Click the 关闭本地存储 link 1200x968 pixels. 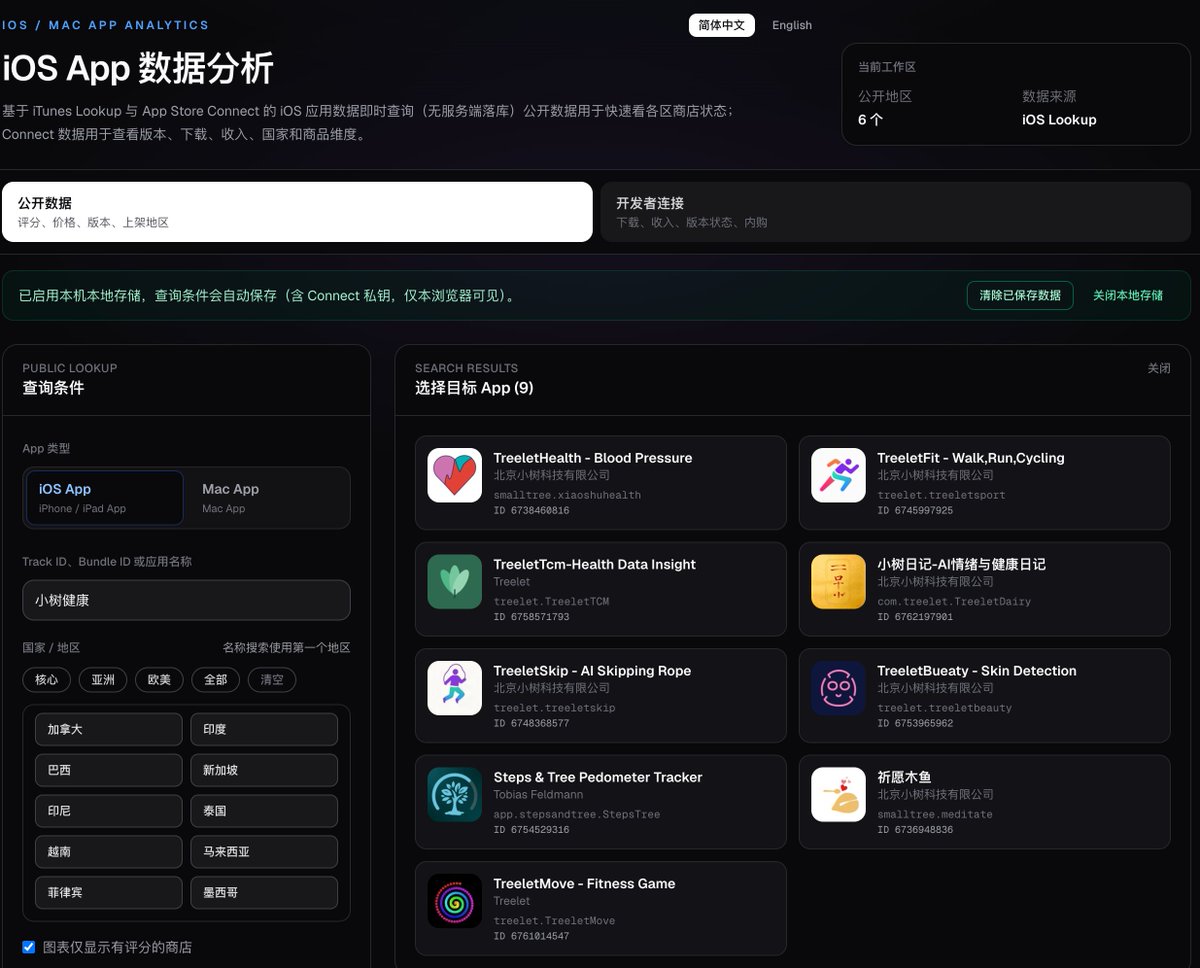pyautogui.click(x=1128, y=295)
